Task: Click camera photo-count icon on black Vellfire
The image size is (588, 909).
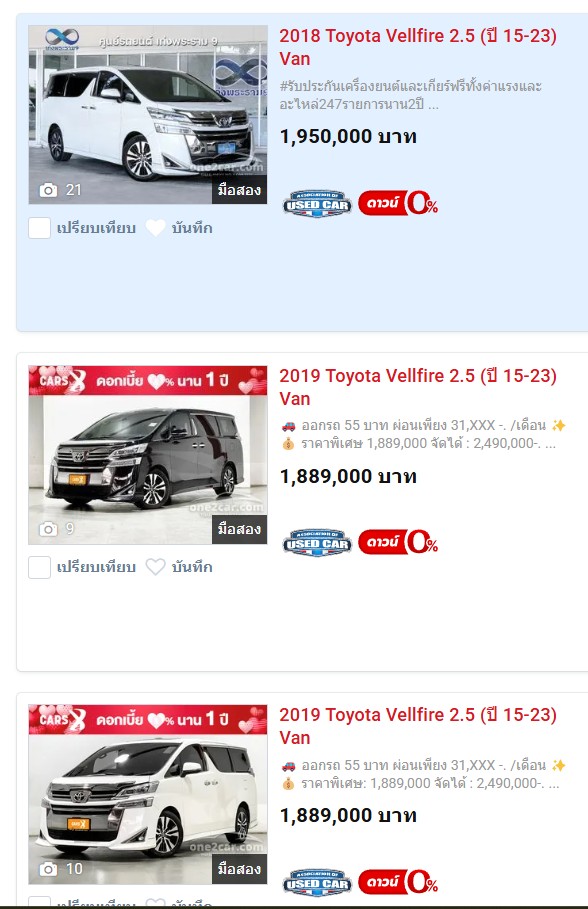Action: [48, 529]
